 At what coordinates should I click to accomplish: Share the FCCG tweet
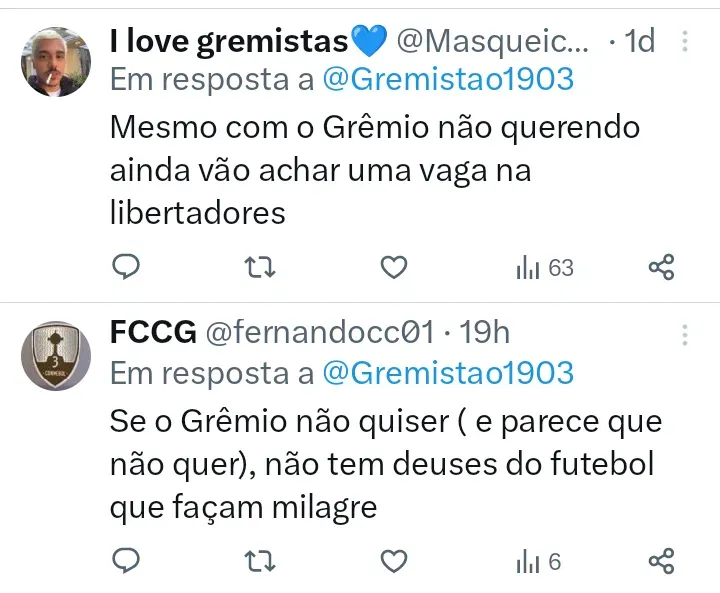pyautogui.click(x=661, y=561)
